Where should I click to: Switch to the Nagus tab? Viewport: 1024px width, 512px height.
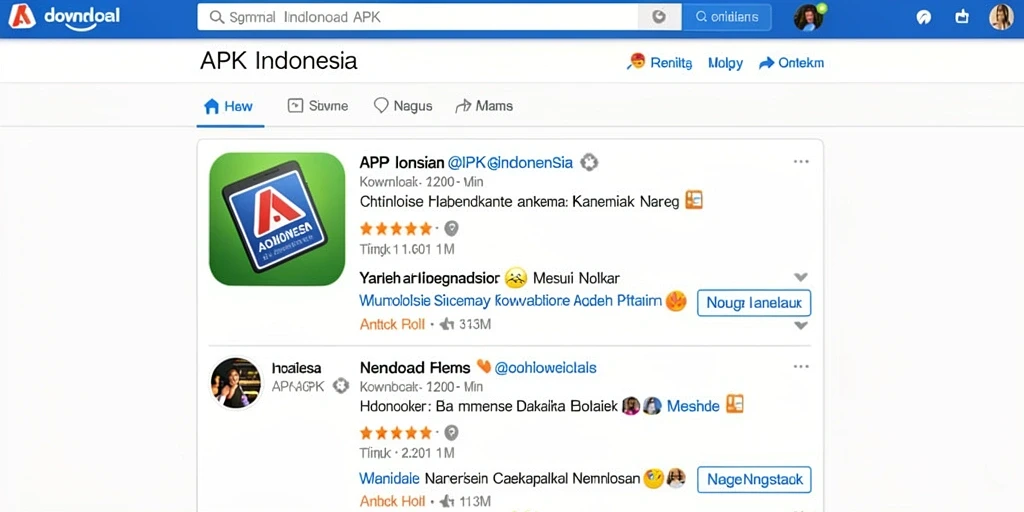coord(403,106)
